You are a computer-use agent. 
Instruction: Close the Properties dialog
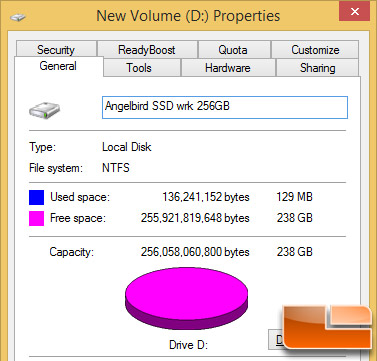pos(354,12)
